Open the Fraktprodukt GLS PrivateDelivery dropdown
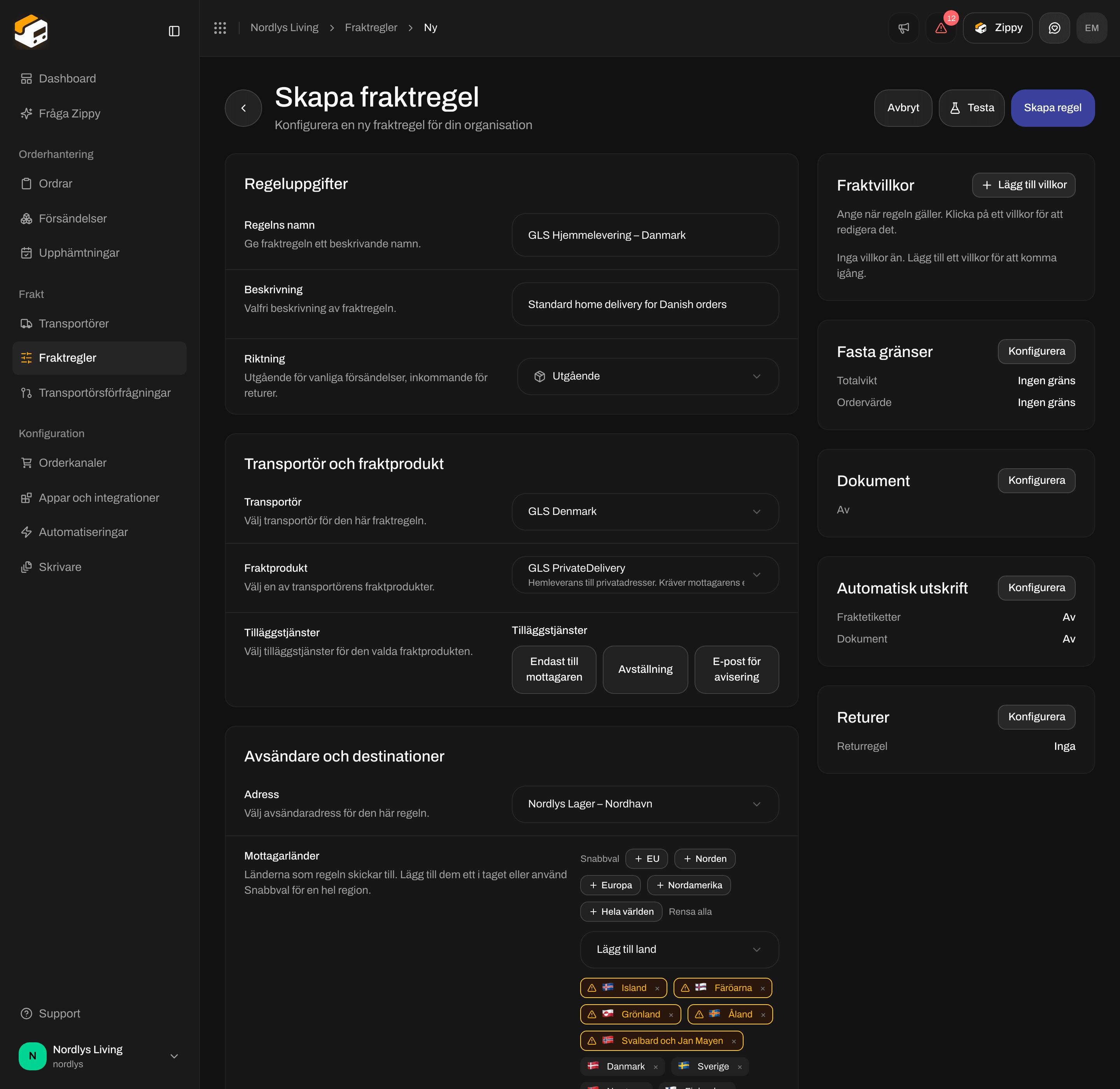The width and height of the screenshot is (1120, 1089). click(645, 575)
